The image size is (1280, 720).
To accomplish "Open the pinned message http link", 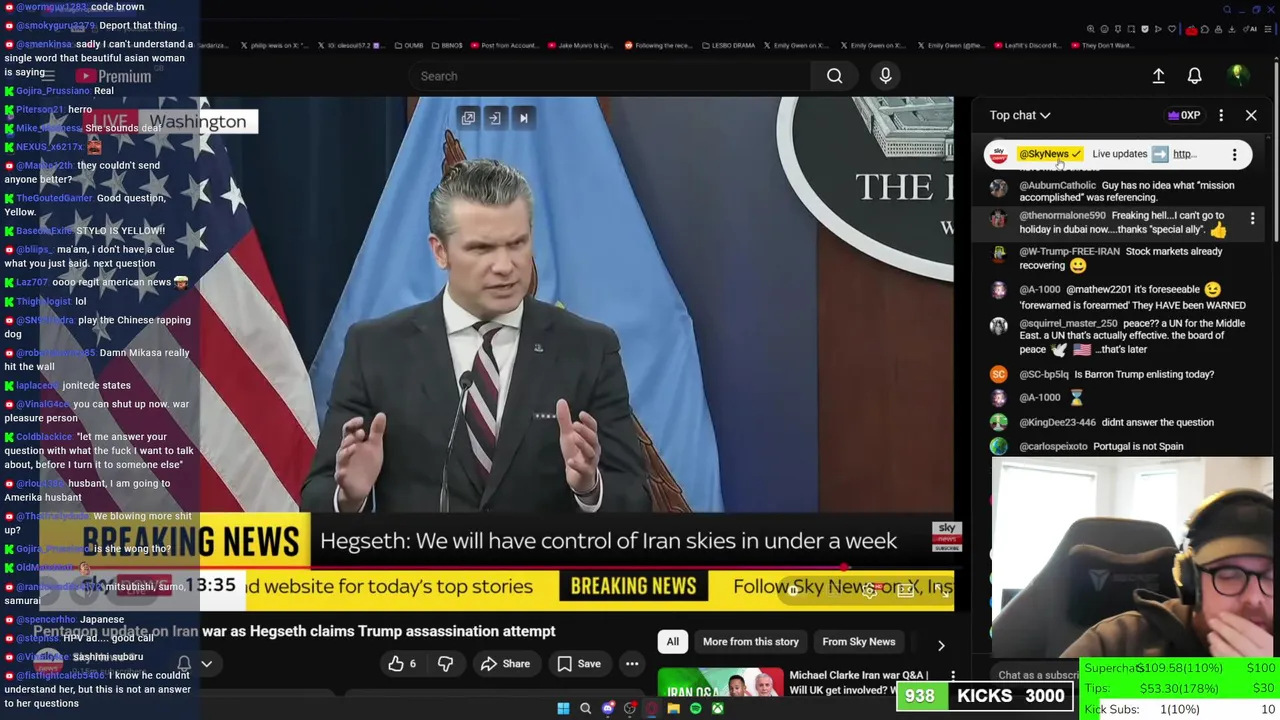I will pyautogui.click(x=1184, y=154).
